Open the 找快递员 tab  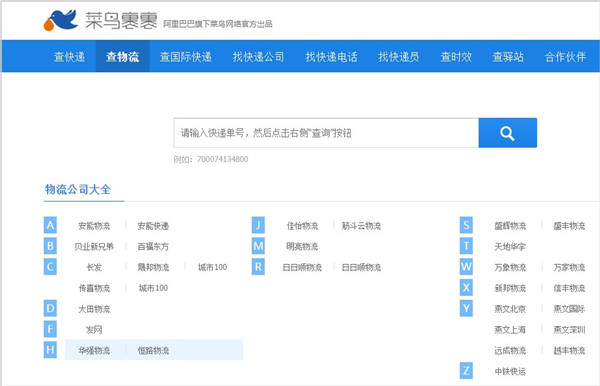[x=399, y=57]
